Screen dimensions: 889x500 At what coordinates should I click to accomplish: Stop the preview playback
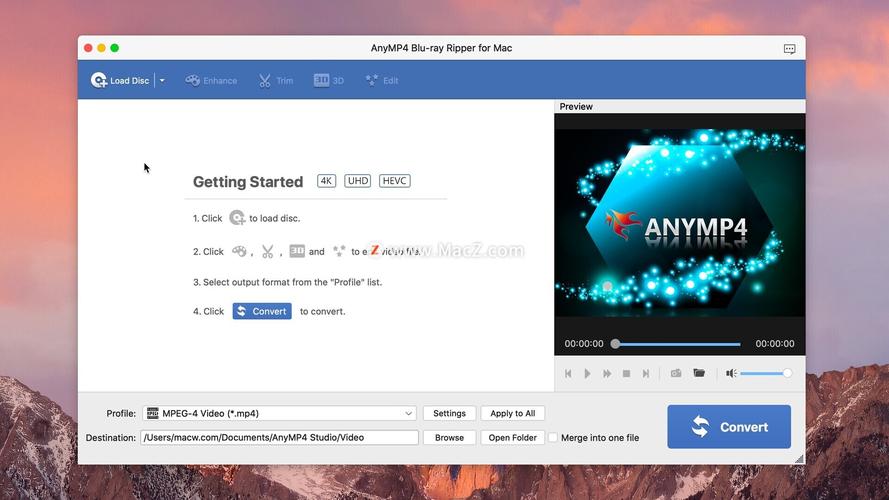(x=626, y=374)
